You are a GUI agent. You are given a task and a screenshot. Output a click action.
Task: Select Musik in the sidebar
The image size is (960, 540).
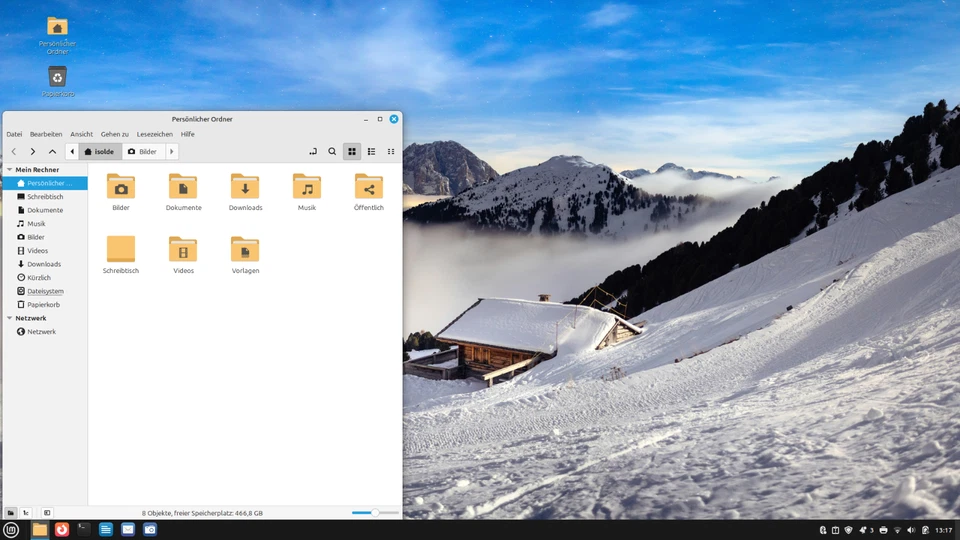(x=45, y=223)
